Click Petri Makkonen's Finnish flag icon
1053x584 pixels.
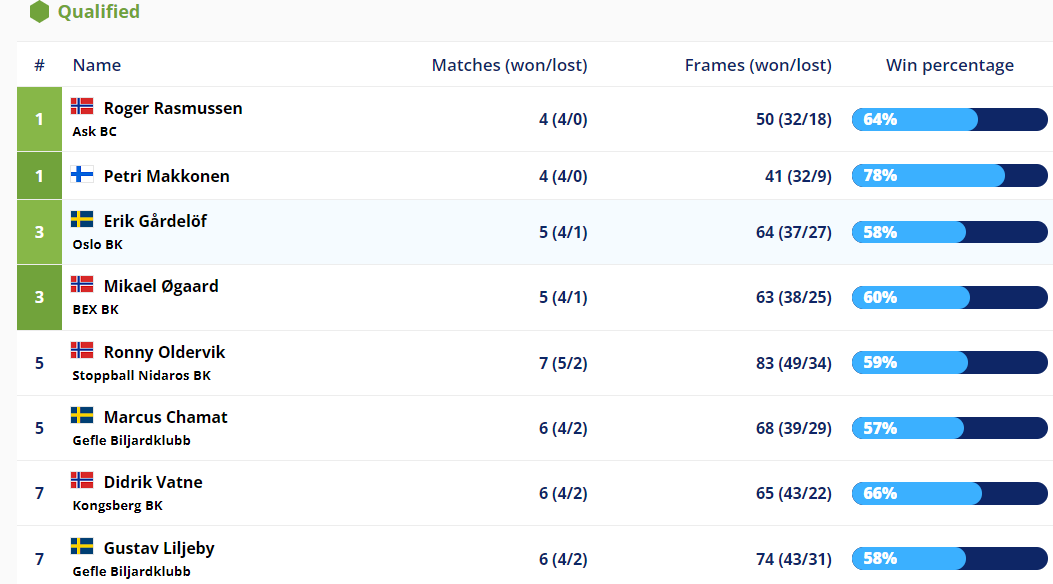(82, 175)
